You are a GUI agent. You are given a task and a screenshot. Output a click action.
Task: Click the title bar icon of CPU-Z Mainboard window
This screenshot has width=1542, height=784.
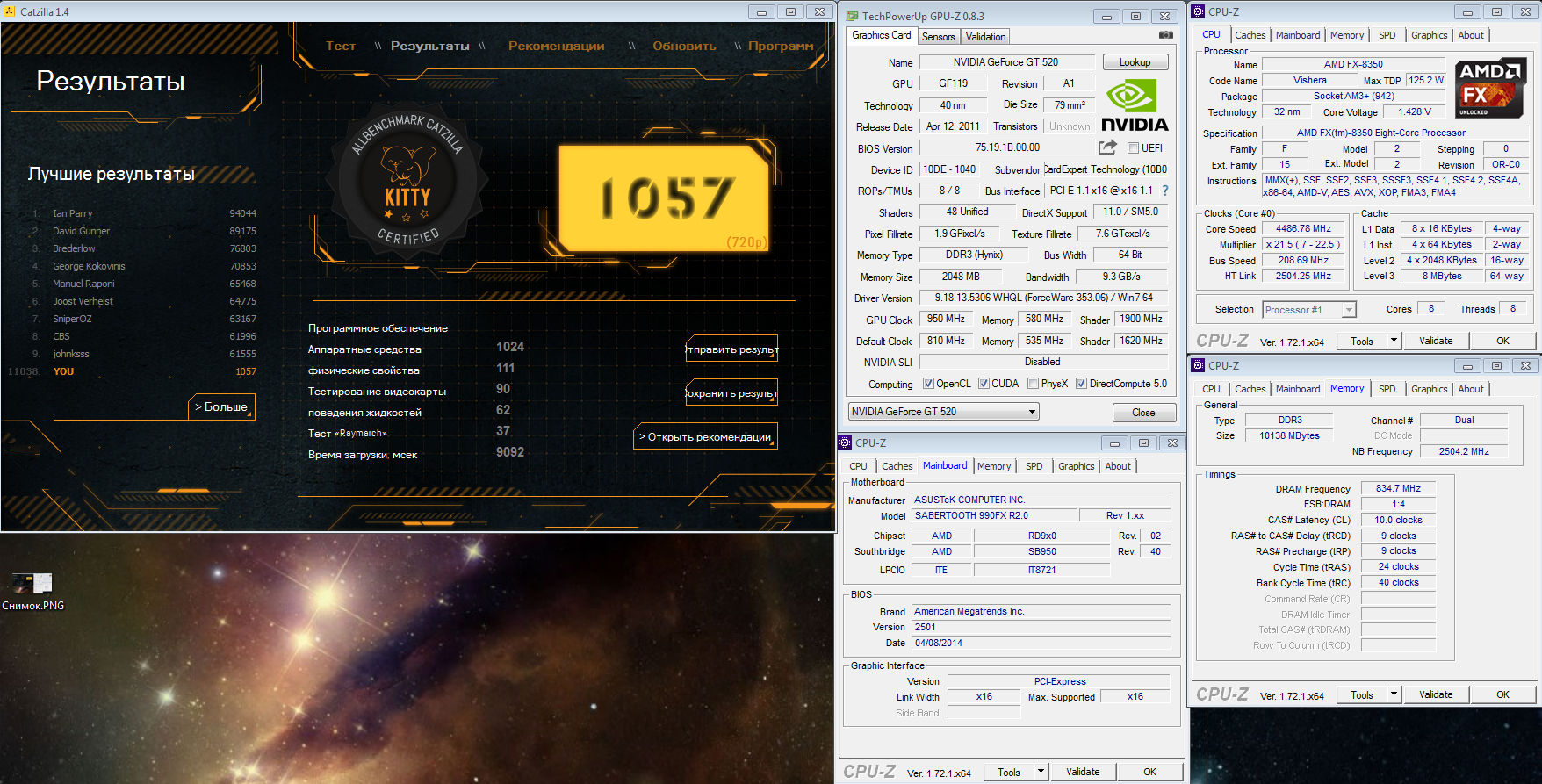pos(845,442)
